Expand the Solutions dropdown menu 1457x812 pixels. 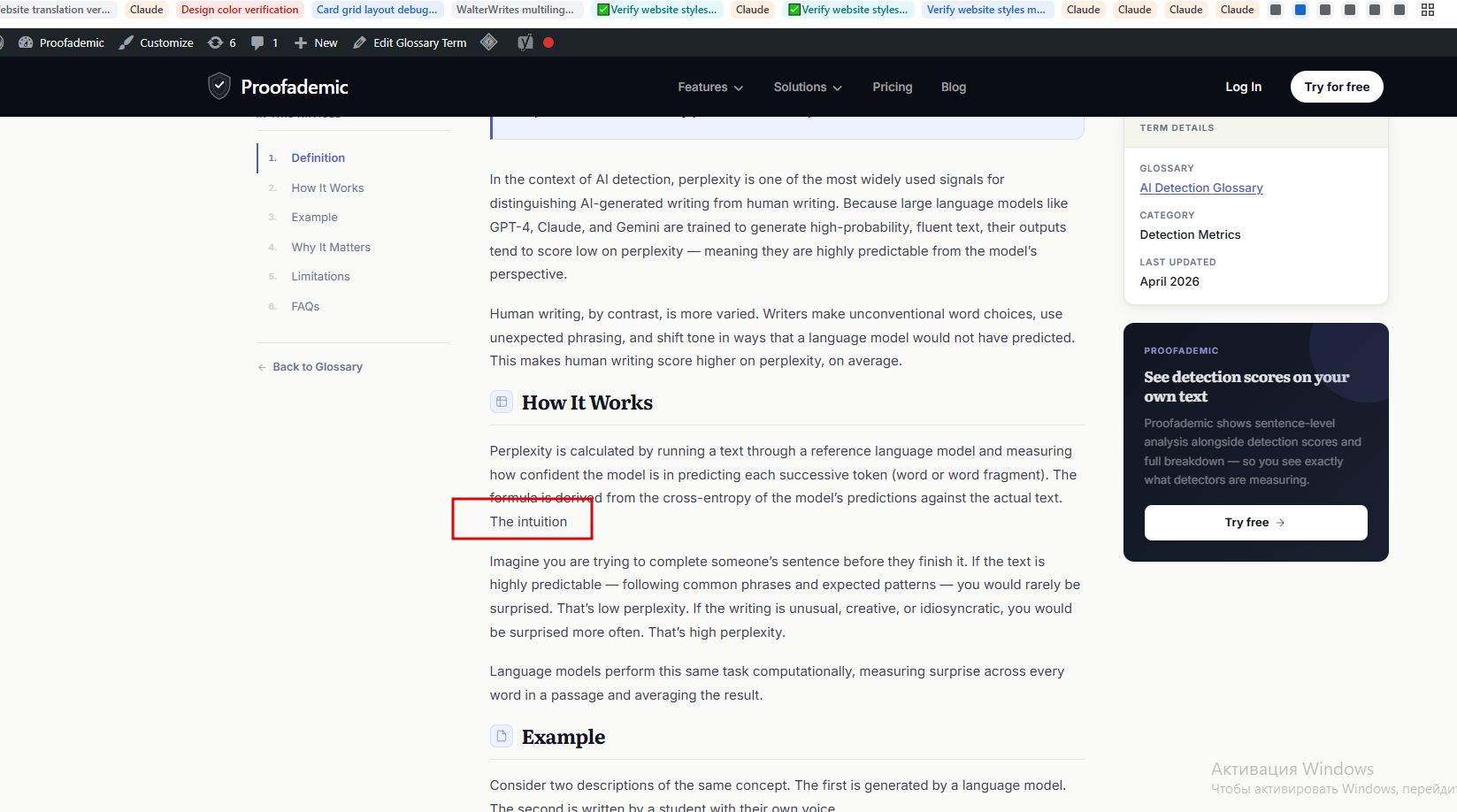click(x=808, y=87)
